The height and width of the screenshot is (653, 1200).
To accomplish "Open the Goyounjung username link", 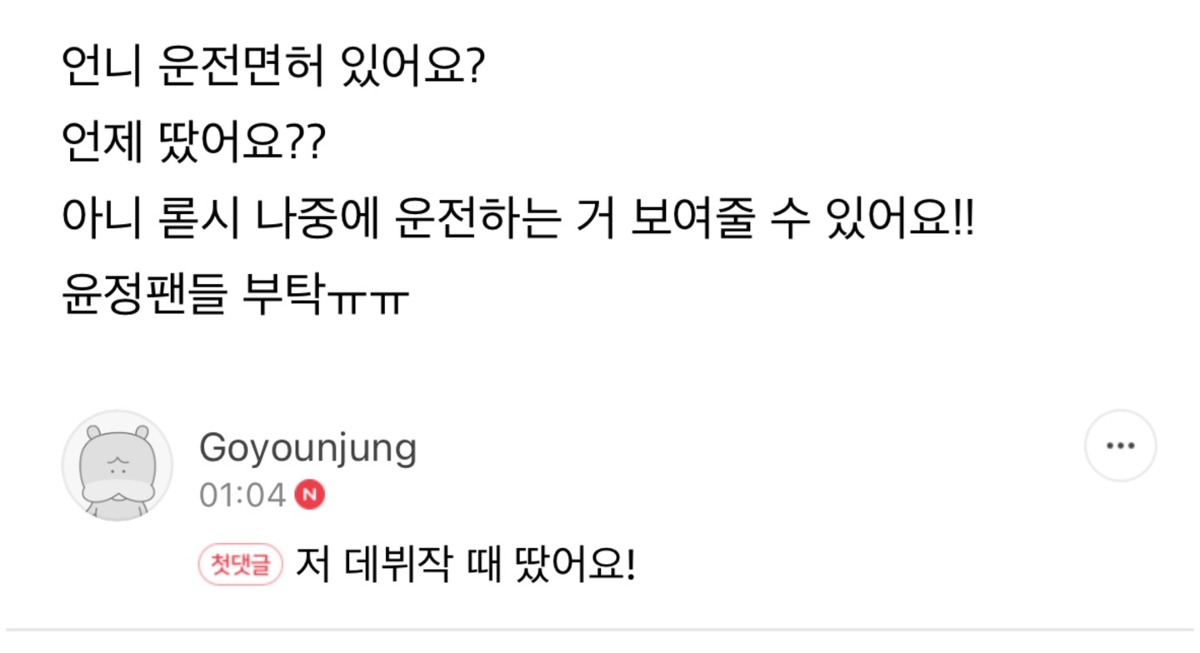I will point(308,448).
